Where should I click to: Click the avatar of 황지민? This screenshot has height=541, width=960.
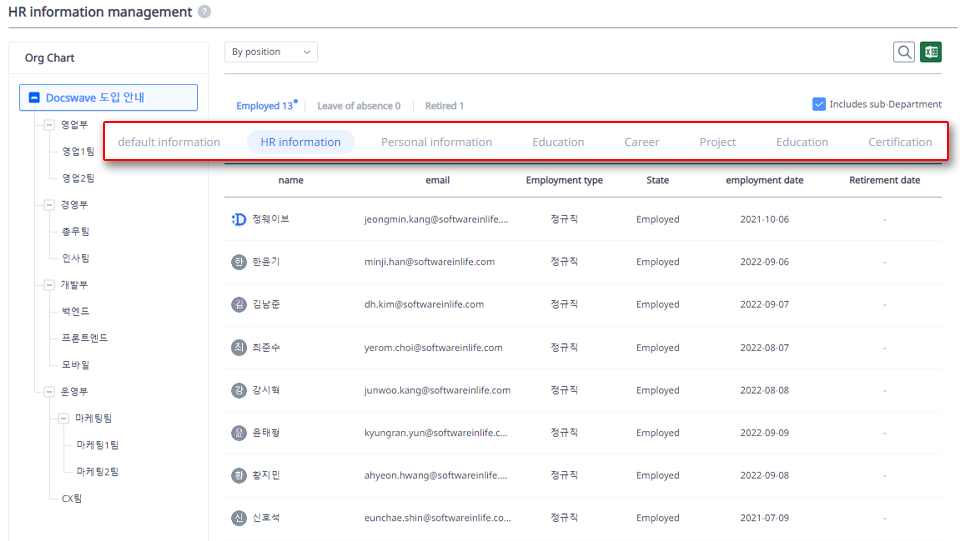pos(239,475)
